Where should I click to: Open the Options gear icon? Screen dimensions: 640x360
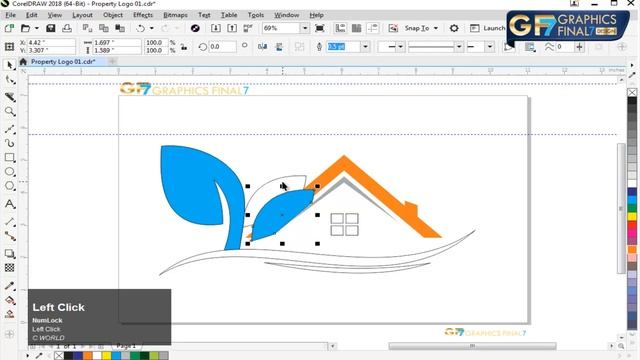(454, 28)
